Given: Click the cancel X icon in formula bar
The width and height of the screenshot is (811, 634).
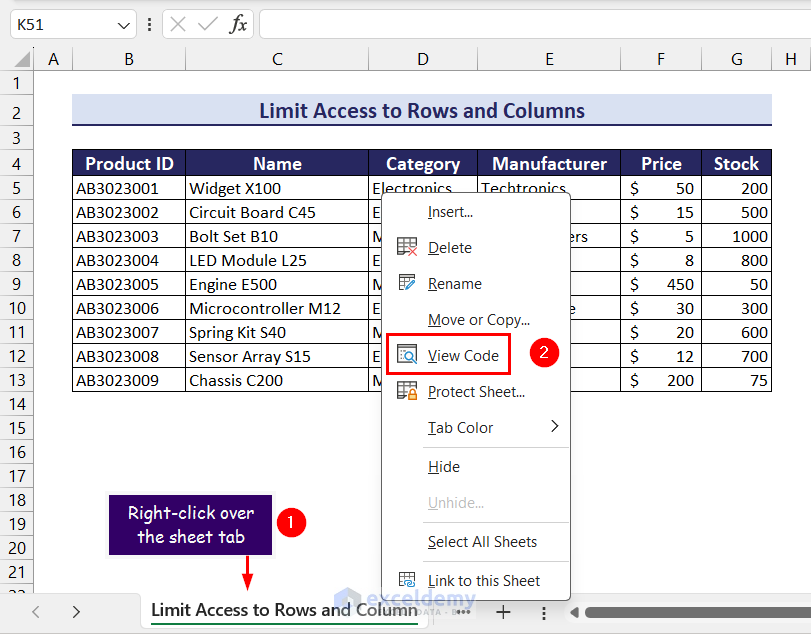Looking at the screenshot, I should click(178, 24).
